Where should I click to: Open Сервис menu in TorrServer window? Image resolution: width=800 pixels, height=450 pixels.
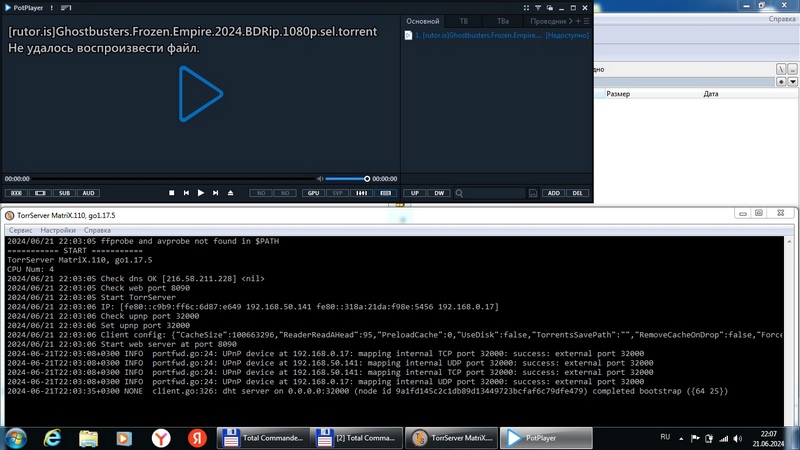click(x=20, y=230)
